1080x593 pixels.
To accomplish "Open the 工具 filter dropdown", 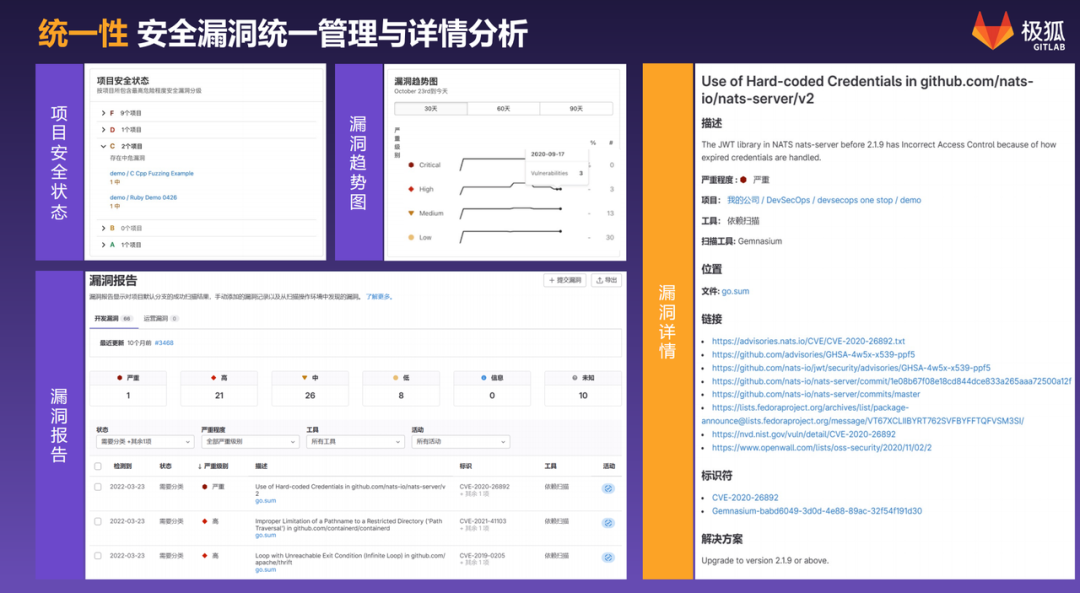I will (x=355, y=441).
